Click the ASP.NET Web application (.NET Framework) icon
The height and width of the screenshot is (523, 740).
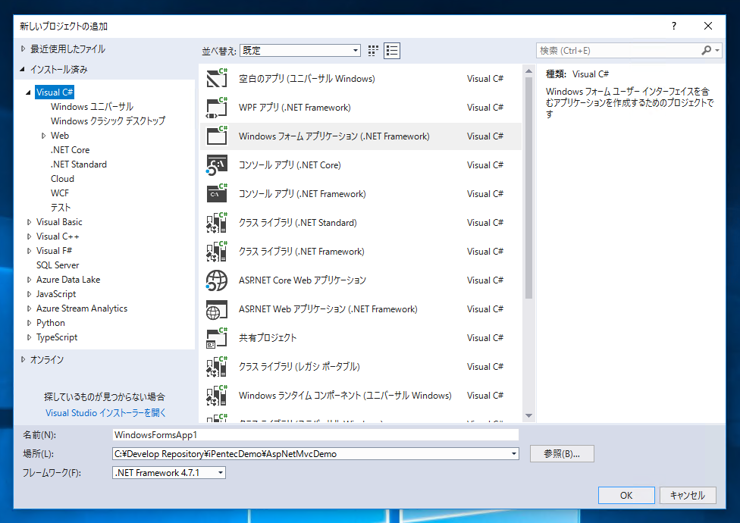(x=217, y=309)
